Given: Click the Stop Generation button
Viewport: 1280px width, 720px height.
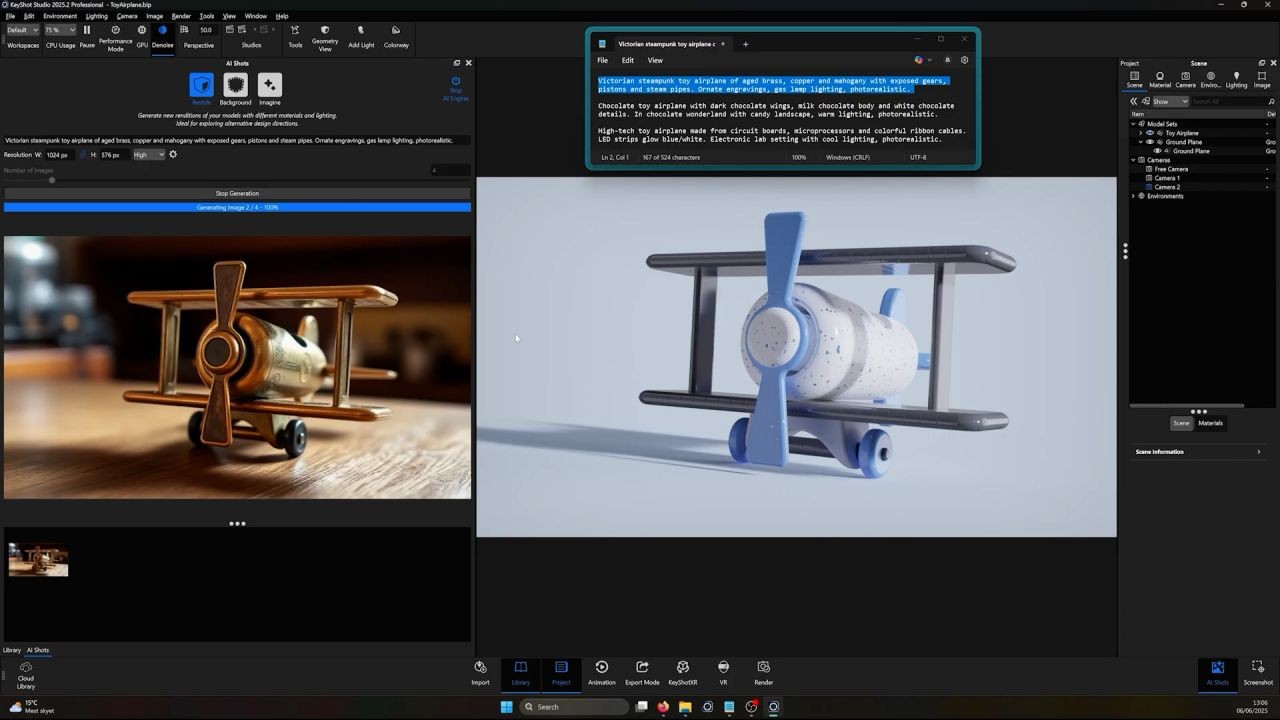Looking at the screenshot, I should click(237, 193).
